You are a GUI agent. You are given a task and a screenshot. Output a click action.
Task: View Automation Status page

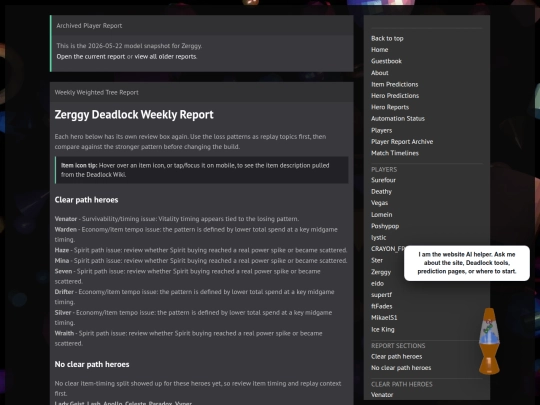pos(398,118)
